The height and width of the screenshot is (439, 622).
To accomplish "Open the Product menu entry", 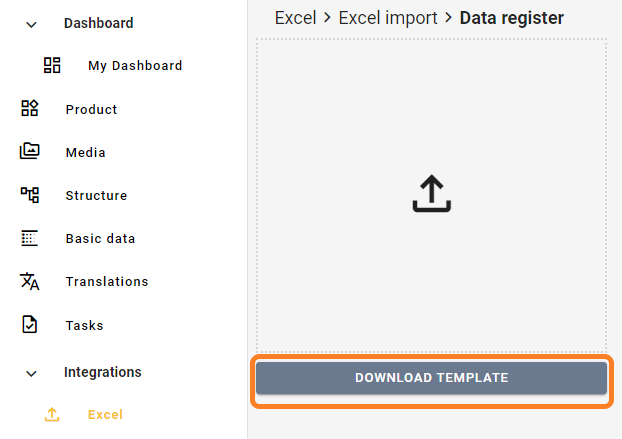I will [91, 109].
